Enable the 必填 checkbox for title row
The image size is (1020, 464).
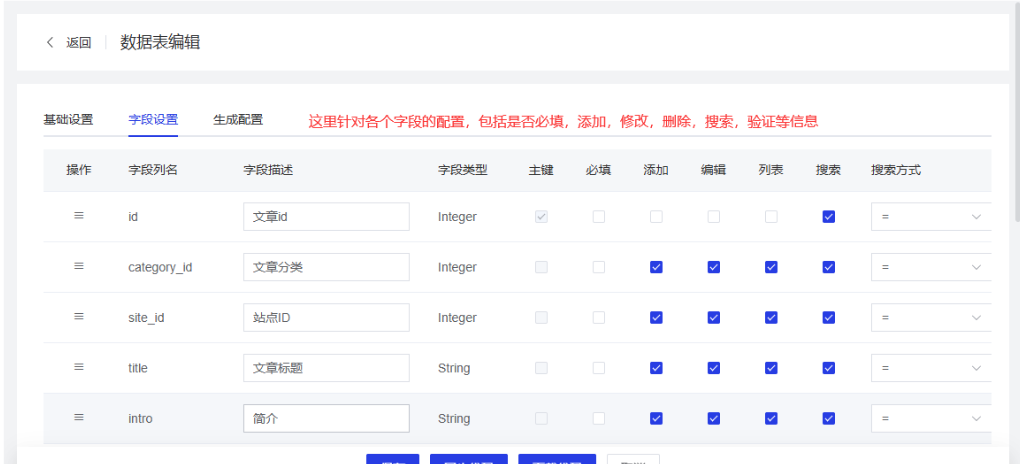598,368
